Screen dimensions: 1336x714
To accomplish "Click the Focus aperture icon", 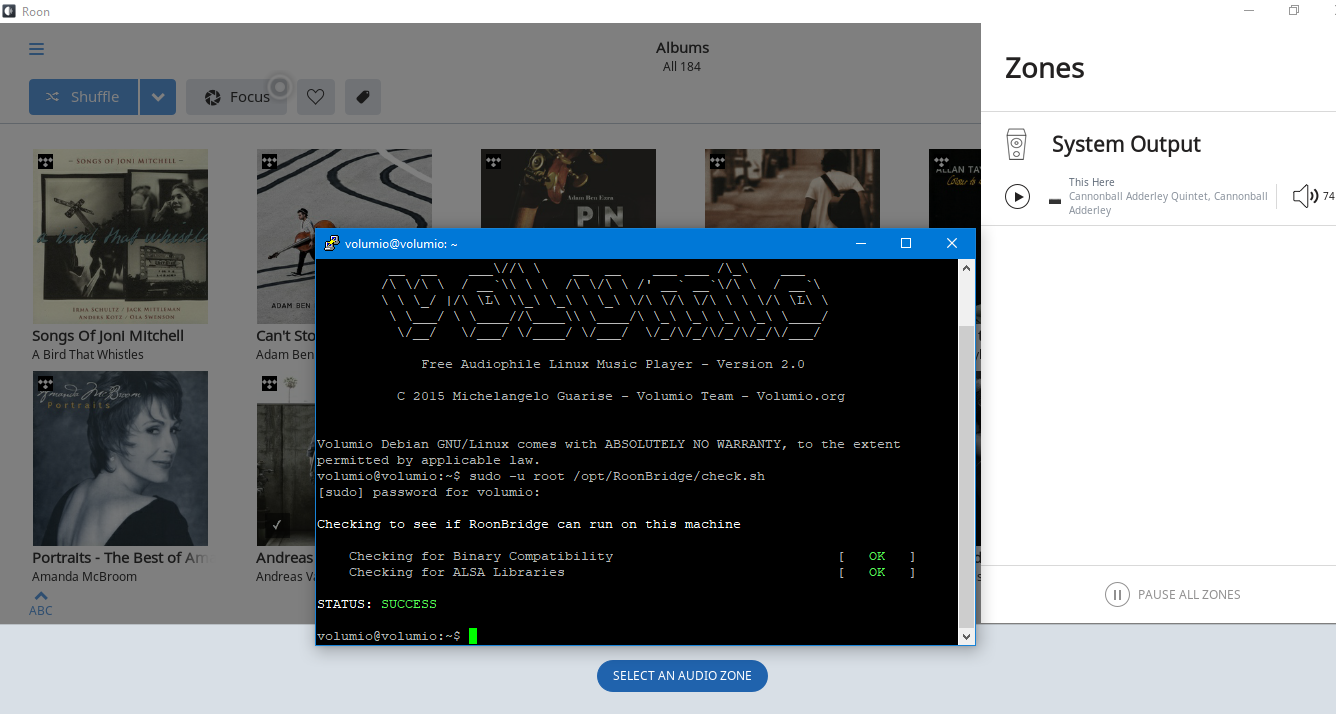I will tap(213, 97).
